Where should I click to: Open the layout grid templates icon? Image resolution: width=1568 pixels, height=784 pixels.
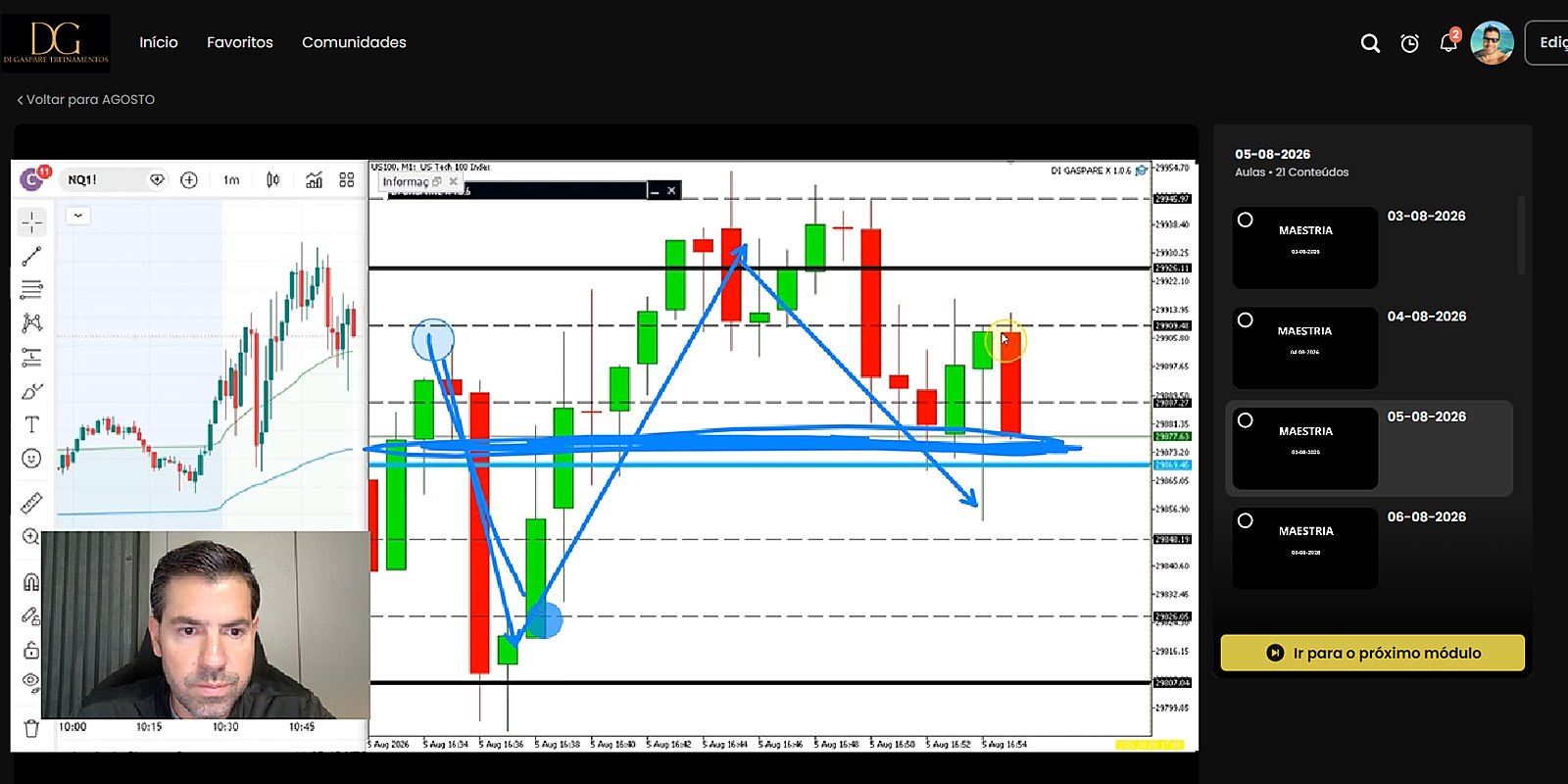tap(347, 180)
